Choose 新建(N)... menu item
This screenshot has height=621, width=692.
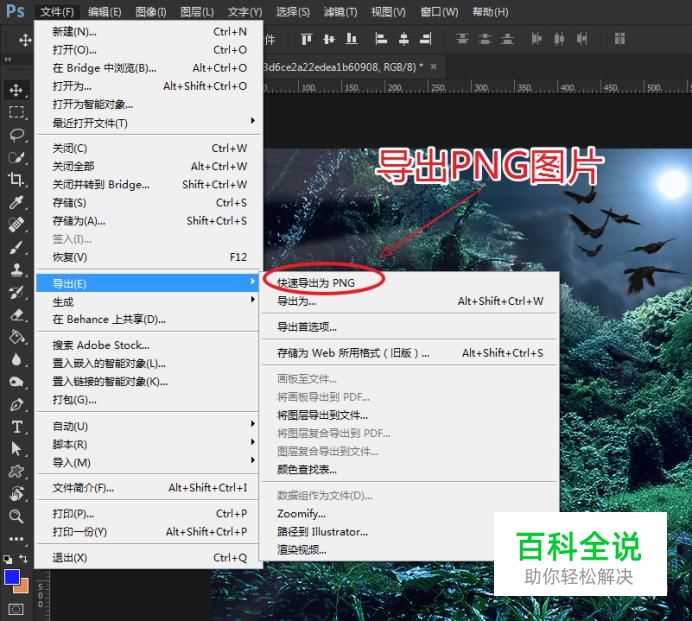click(149, 32)
